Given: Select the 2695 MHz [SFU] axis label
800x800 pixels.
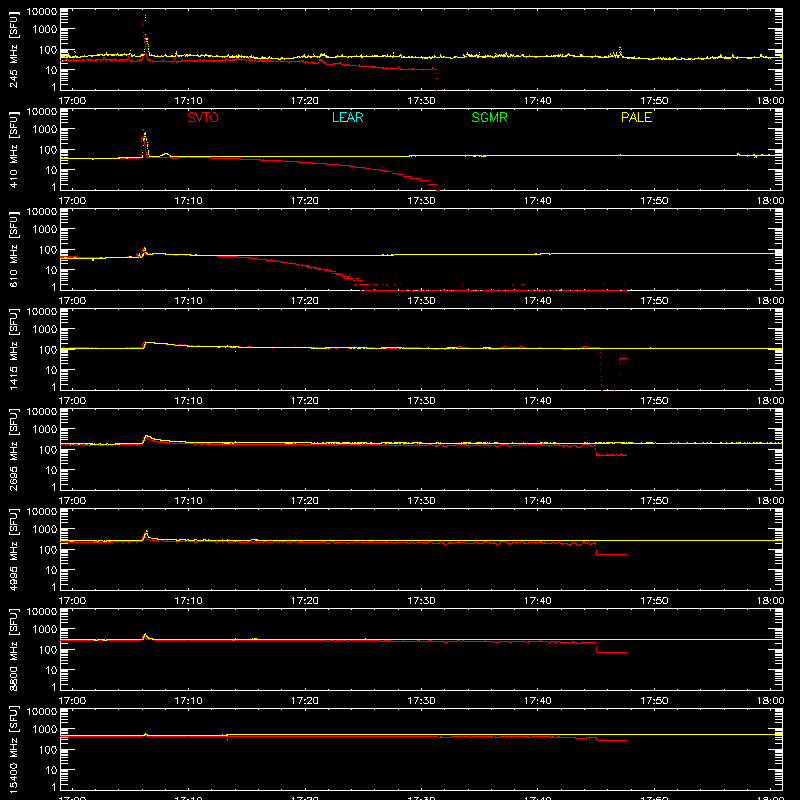Looking at the screenshot, I should [x=14, y=449].
